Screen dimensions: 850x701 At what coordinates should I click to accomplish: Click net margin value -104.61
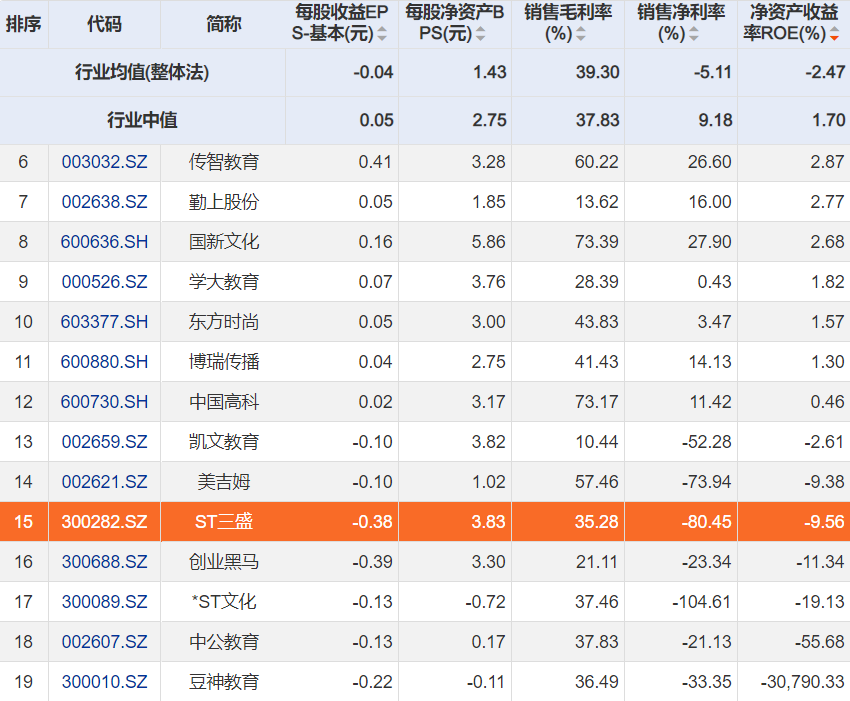pos(701,602)
